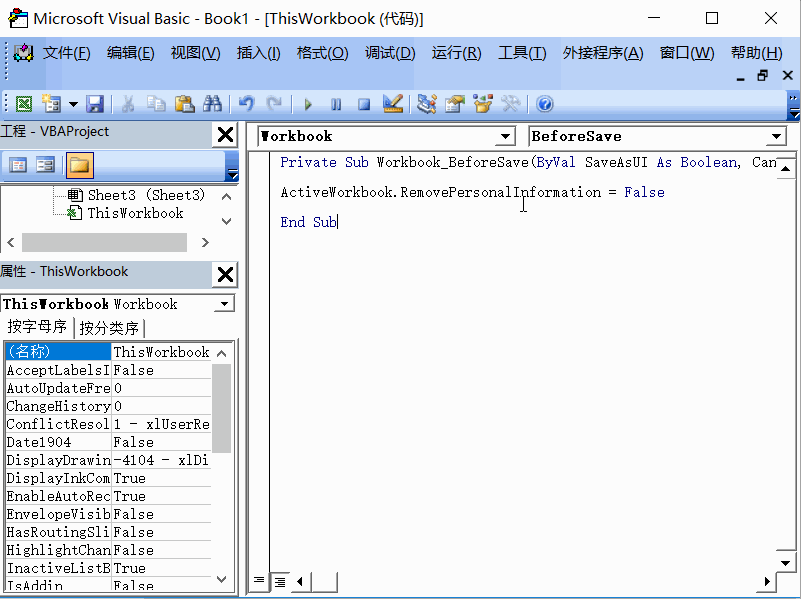Click the DisplayInkCom property value True
This screenshot has height=599, width=801.
click(x=161, y=478)
